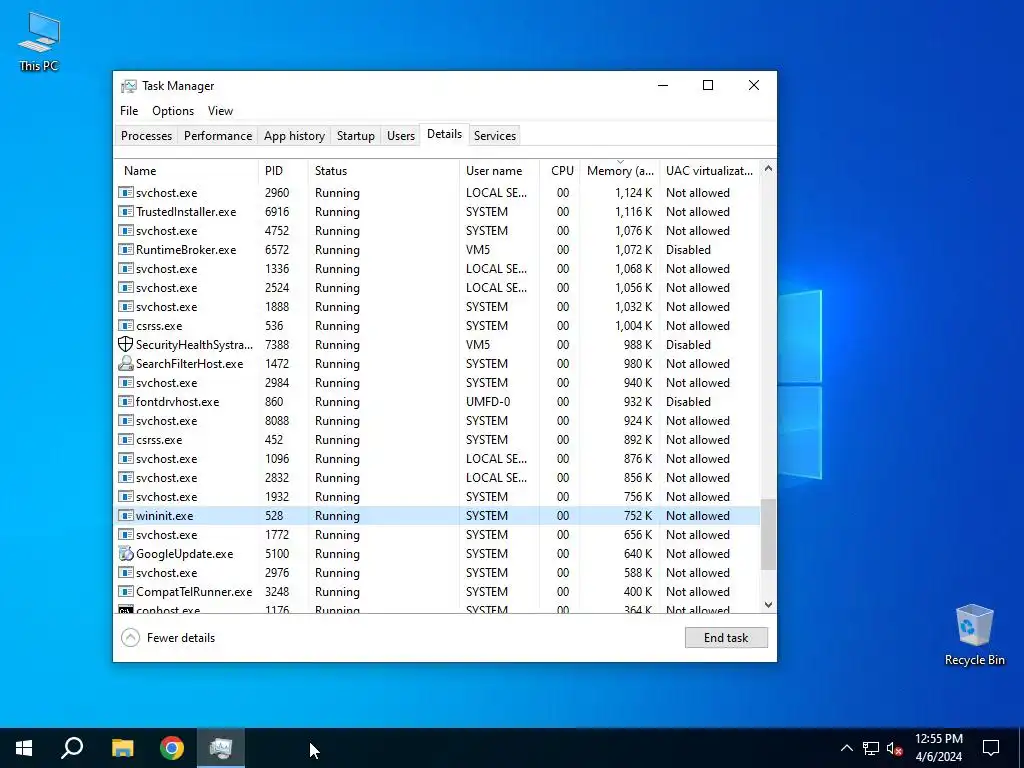The width and height of the screenshot is (1024, 768).
Task: Switch to the Performance tab
Action: (x=217, y=136)
